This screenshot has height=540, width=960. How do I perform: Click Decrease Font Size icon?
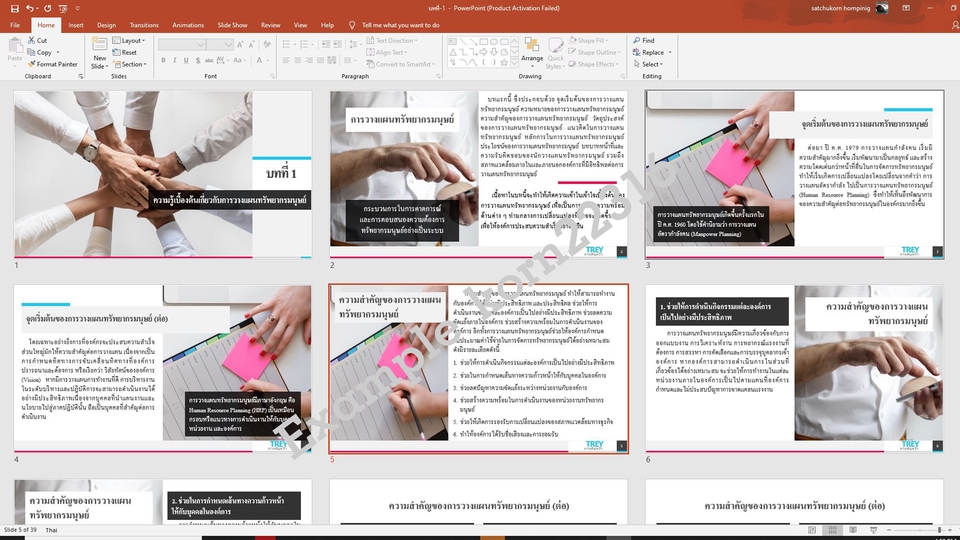point(252,45)
